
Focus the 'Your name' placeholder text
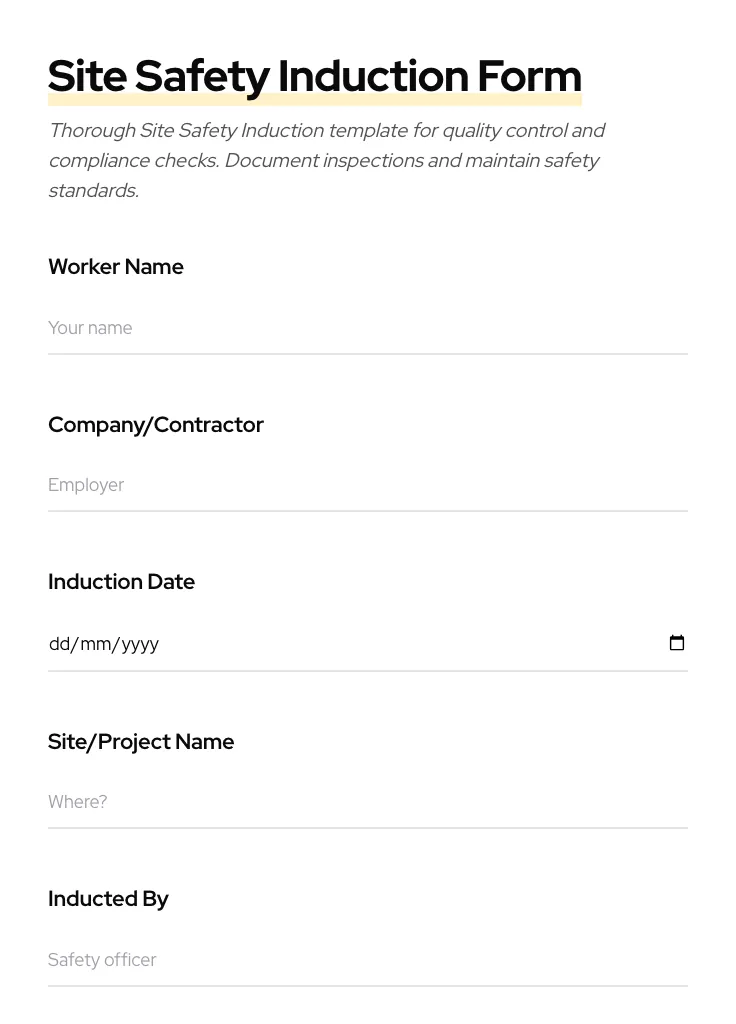pos(90,328)
